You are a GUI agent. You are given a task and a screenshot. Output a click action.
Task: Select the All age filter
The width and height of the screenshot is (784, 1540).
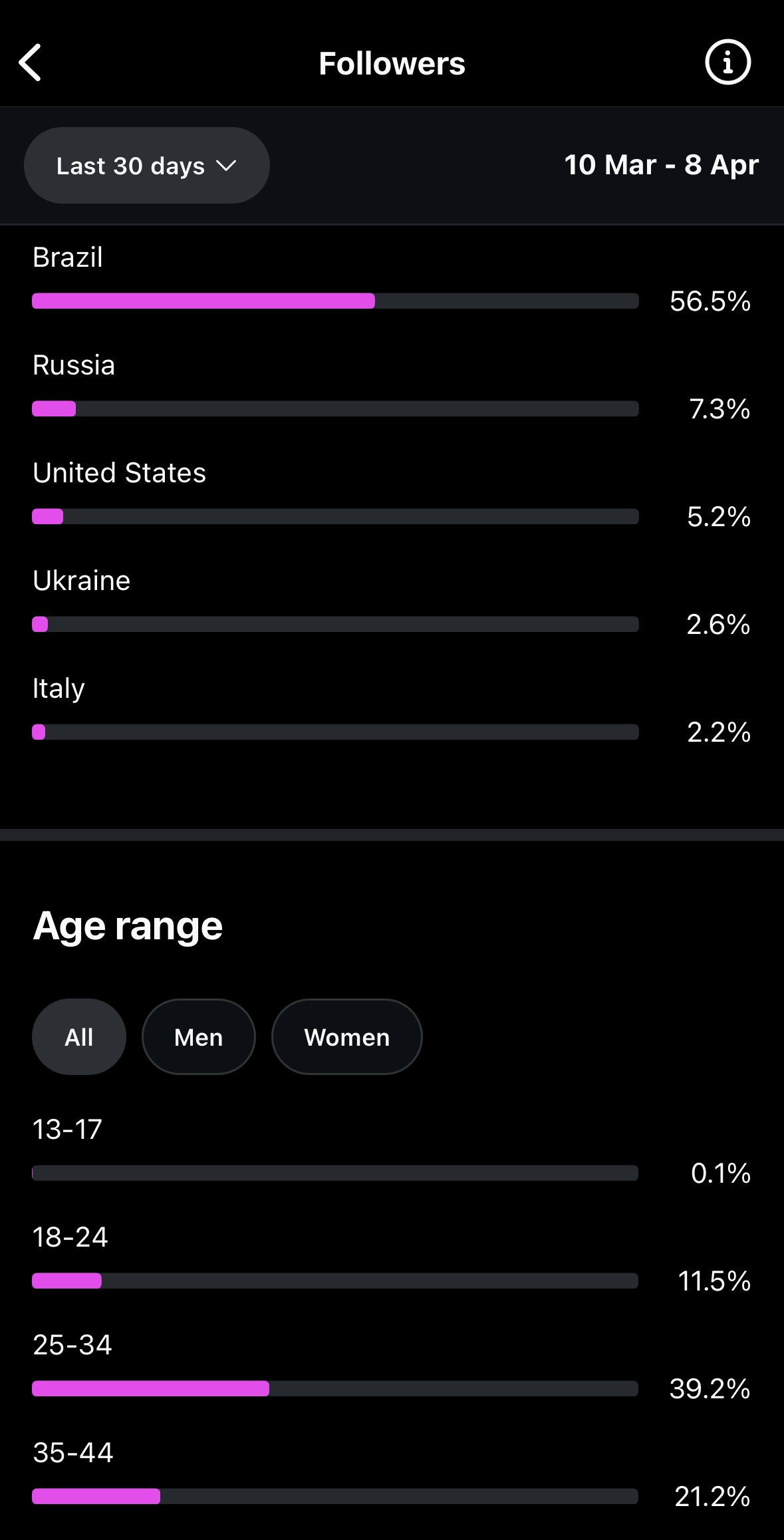tap(79, 1036)
